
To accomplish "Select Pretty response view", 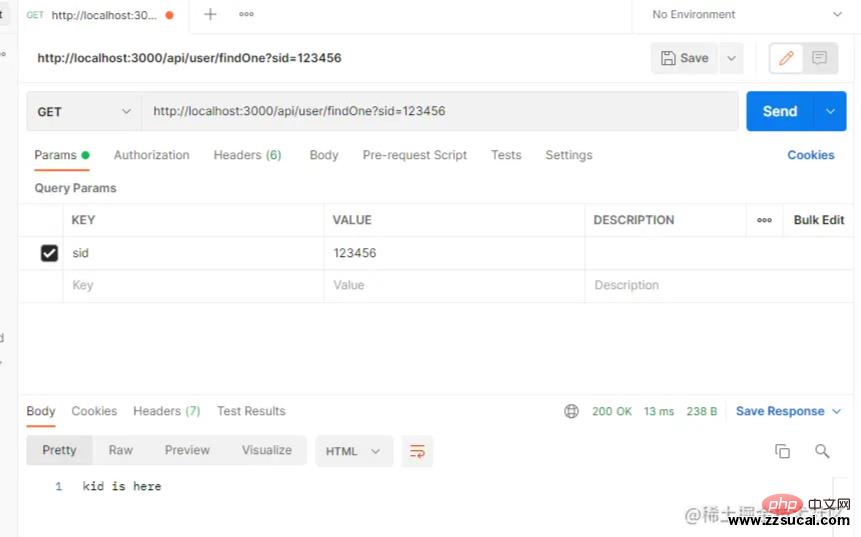I will [59, 450].
